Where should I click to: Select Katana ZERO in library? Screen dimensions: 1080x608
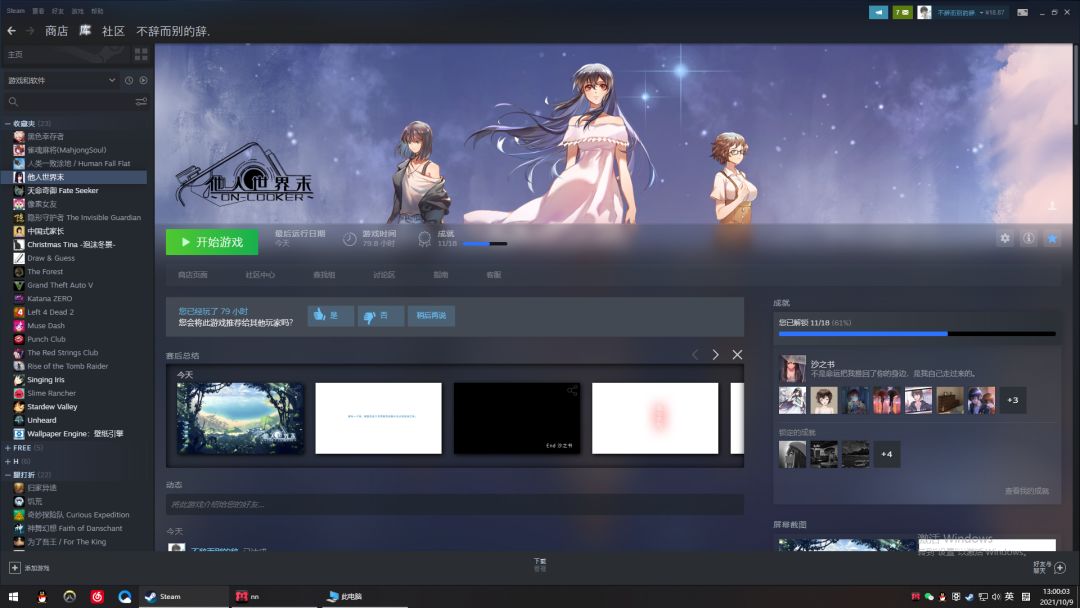click(x=50, y=299)
